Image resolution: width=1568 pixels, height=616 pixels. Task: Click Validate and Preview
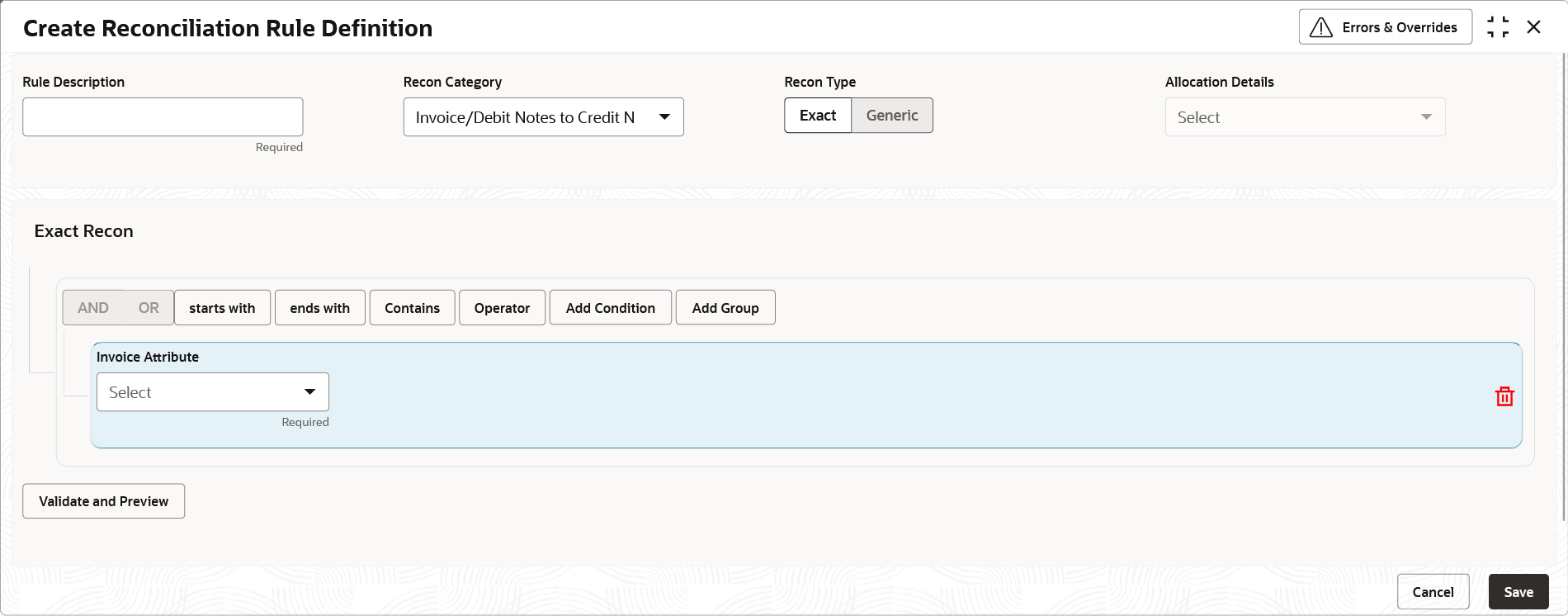pos(104,501)
